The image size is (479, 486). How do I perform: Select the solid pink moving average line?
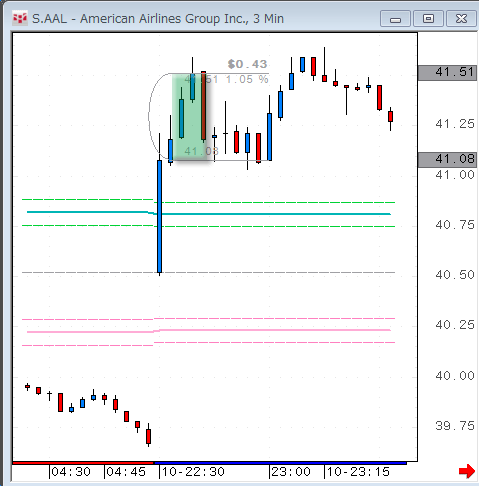pos(209,331)
